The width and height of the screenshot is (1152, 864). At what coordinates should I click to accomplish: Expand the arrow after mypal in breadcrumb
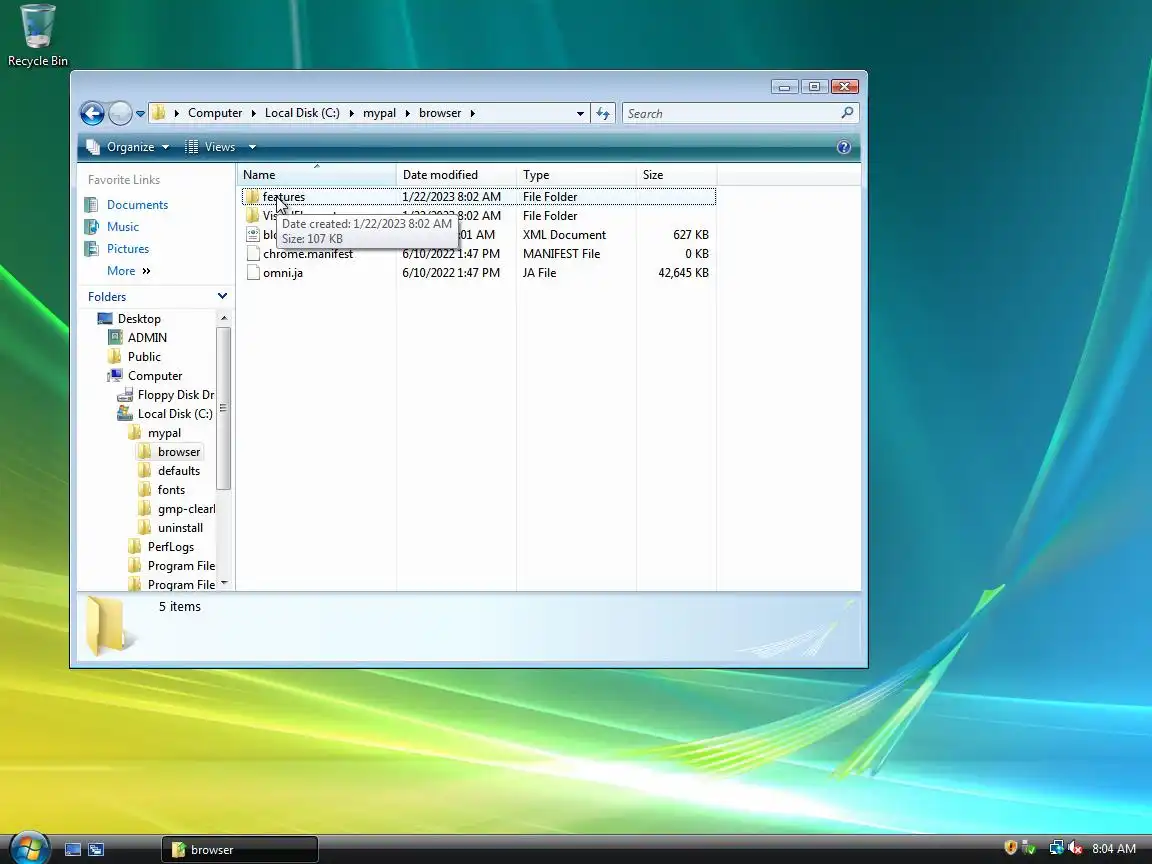(x=408, y=113)
